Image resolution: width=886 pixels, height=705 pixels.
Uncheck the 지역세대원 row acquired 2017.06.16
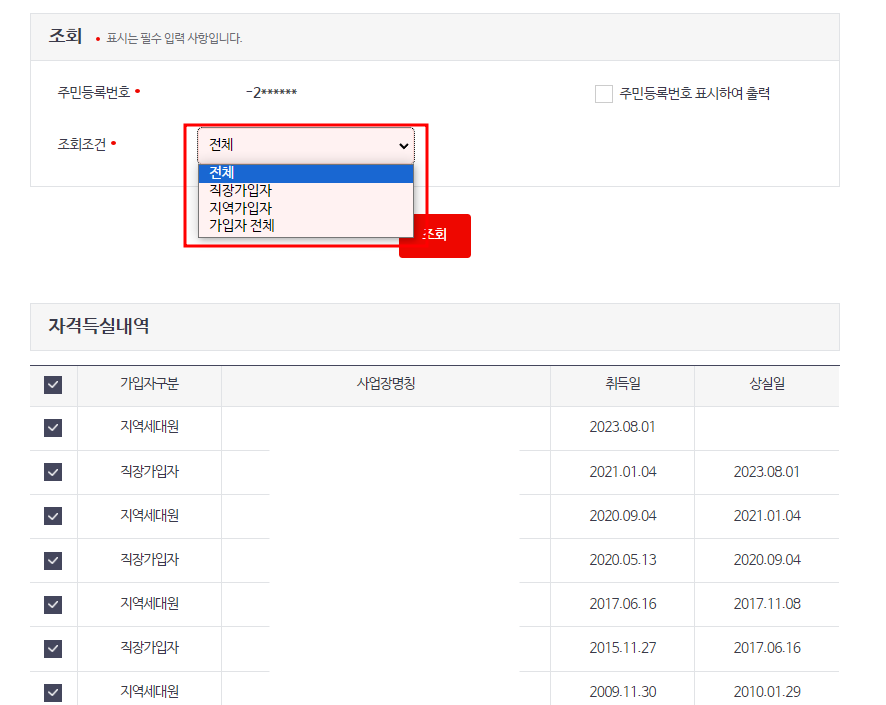coord(52,603)
